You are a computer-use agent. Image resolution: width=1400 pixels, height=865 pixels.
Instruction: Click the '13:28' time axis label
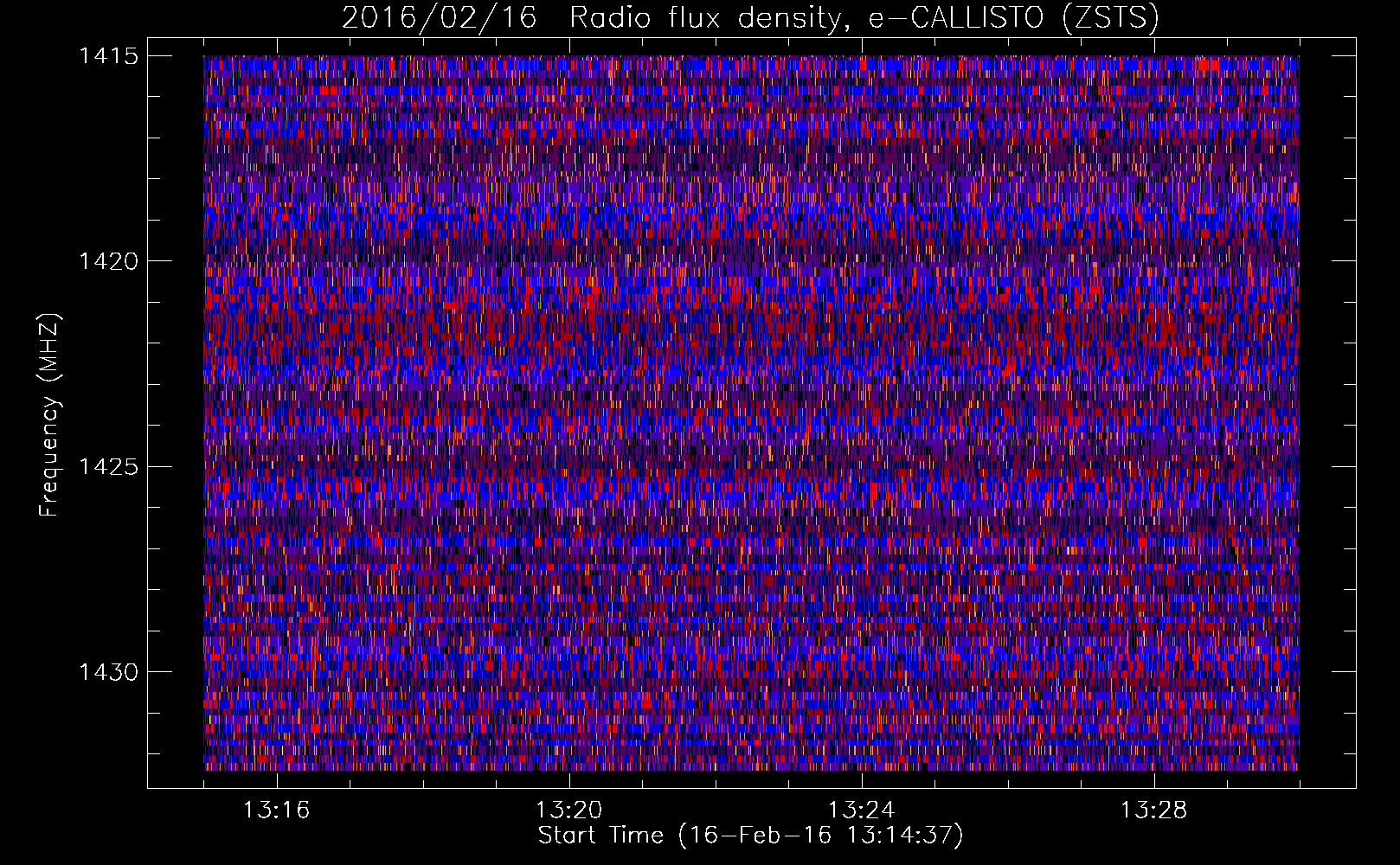point(1153,811)
